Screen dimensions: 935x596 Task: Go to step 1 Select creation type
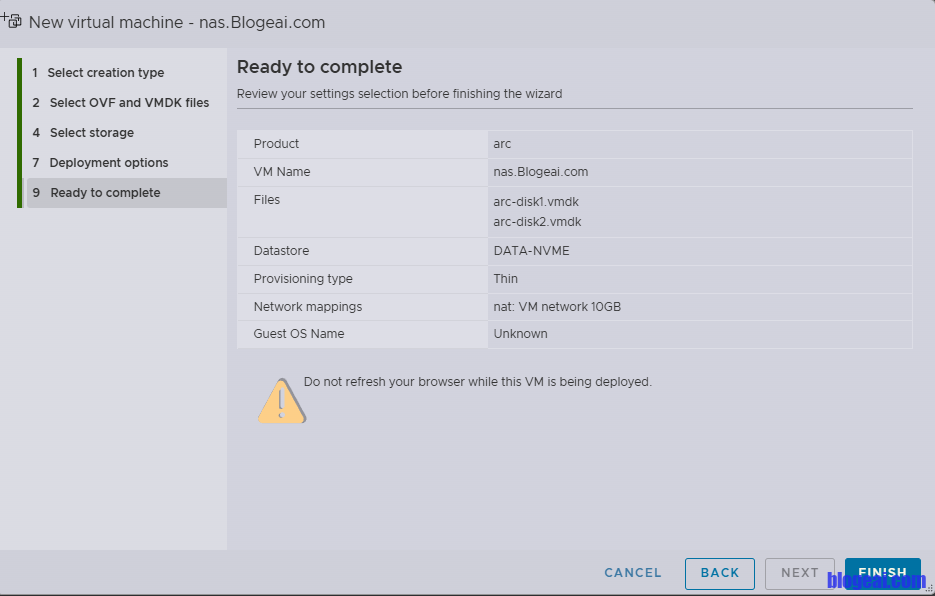click(x=106, y=73)
